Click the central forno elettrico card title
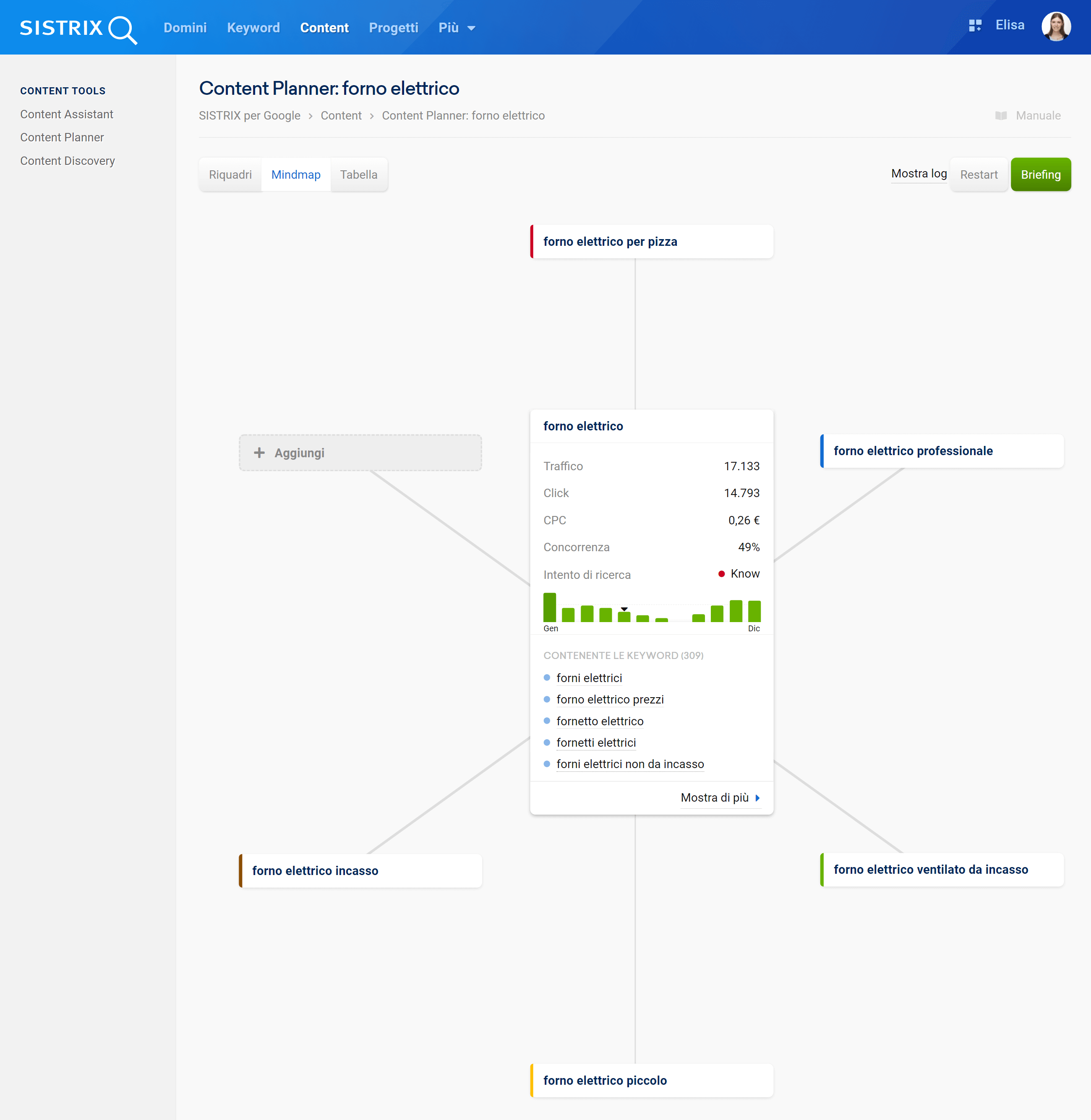1091x1120 pixels. [583, 426]
